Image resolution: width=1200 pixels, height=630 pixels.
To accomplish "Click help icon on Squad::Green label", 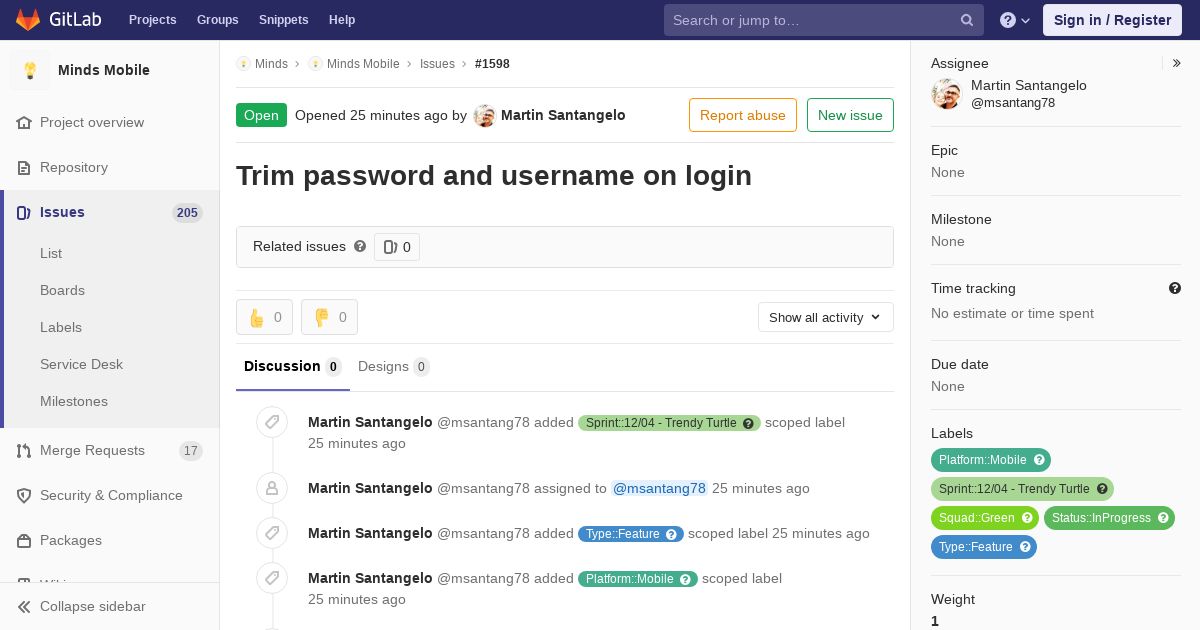I will tap(1027, 518).
